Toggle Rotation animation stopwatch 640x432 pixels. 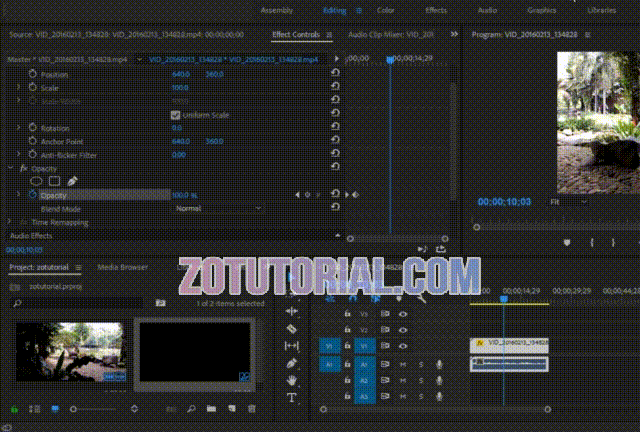[33, 127]
